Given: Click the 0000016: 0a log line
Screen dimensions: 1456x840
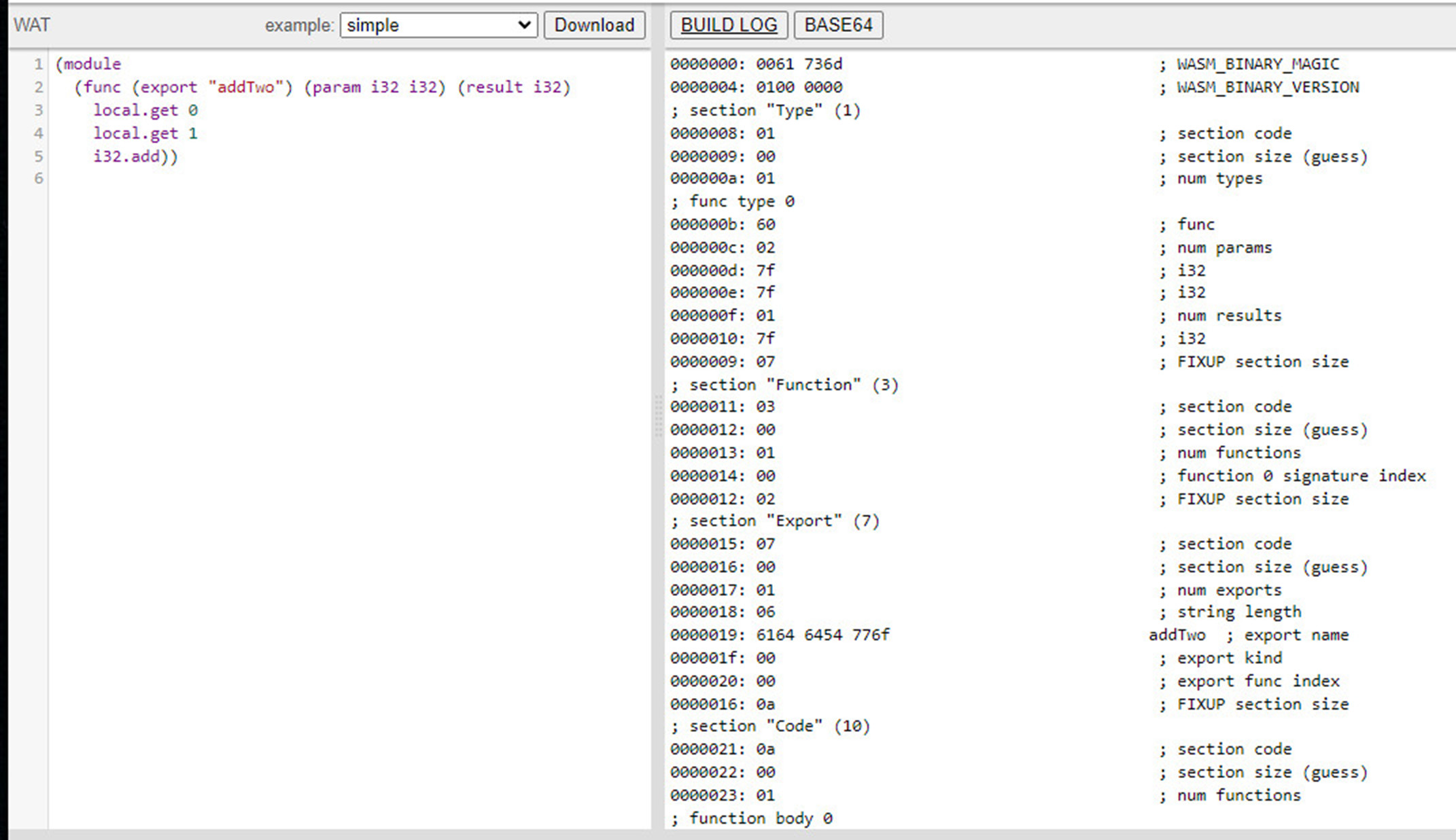Looking at the screenshot, I should pyautogui.click(x=723, y=705).
